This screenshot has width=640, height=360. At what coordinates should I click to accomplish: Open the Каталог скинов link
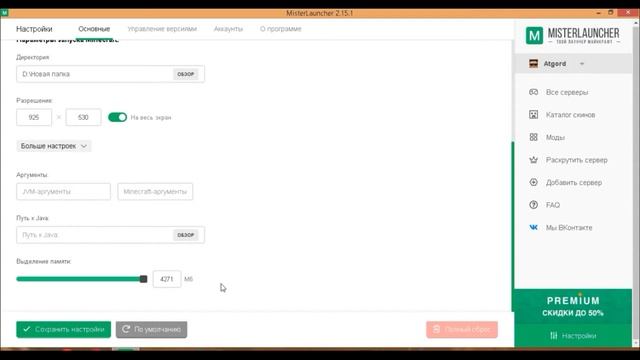pos(570,115)
